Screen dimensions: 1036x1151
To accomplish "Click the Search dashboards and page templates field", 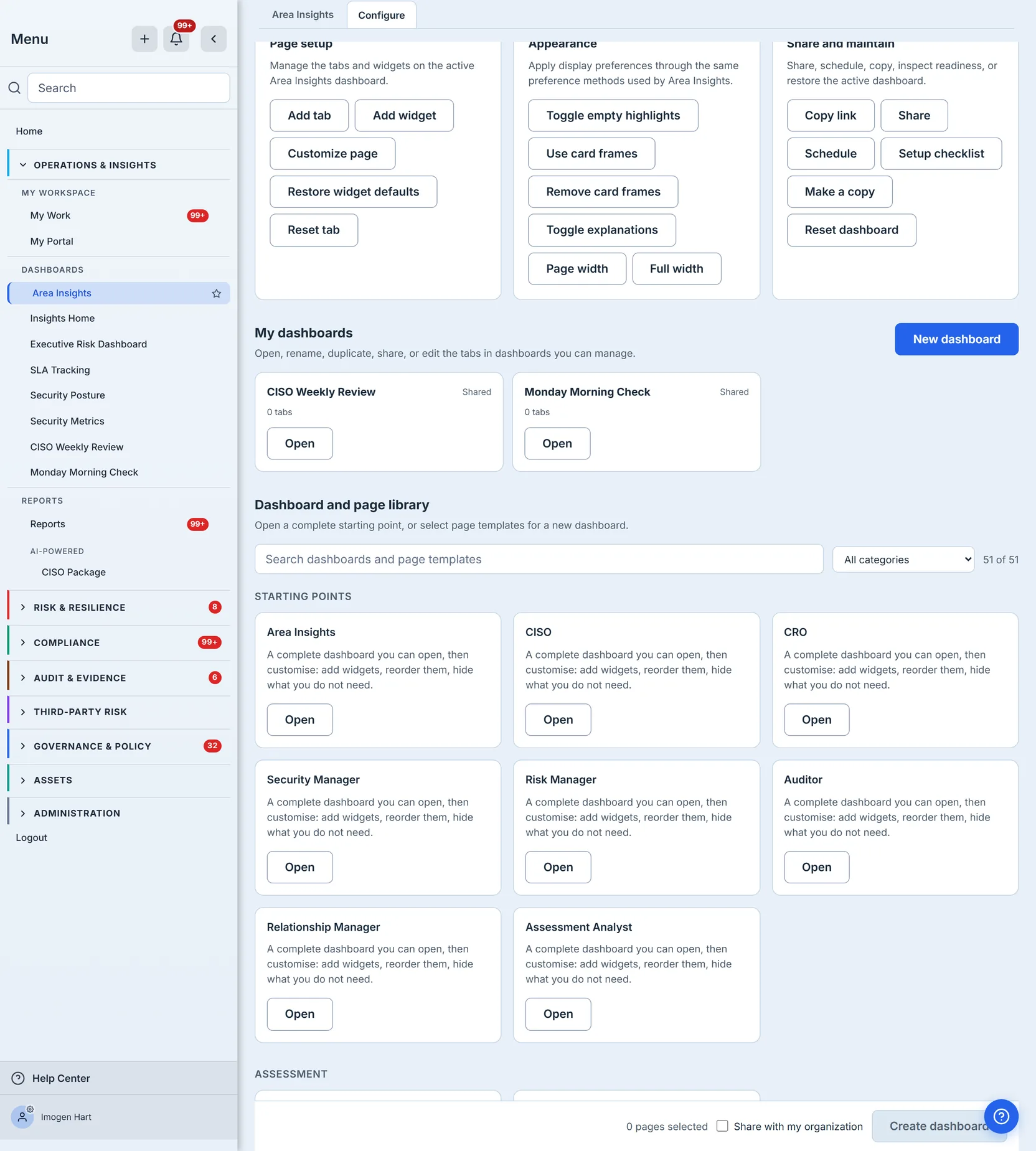I will [x=539, y=559].
